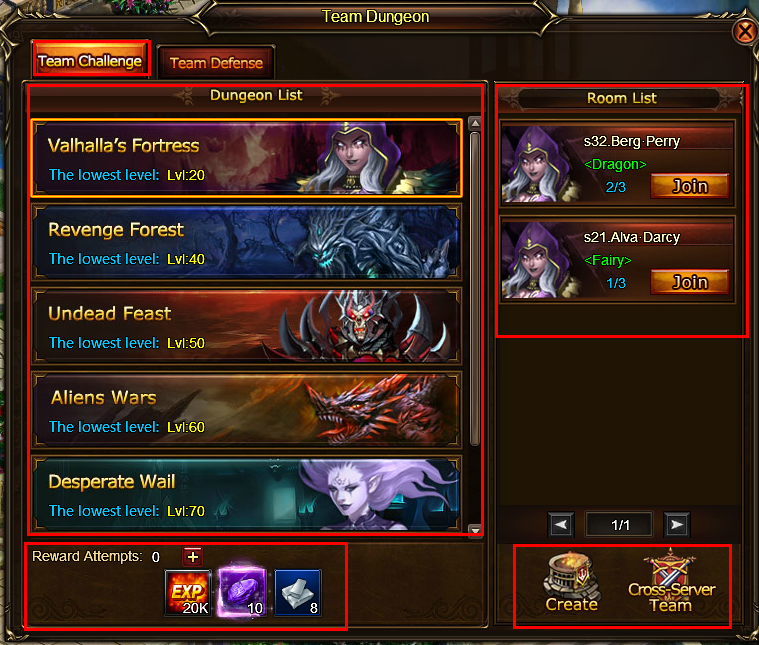Viewport: 759px width, 645px height.
Task: Click s32.Berg Perry room avatar
Action: click(x=537, y=164)
